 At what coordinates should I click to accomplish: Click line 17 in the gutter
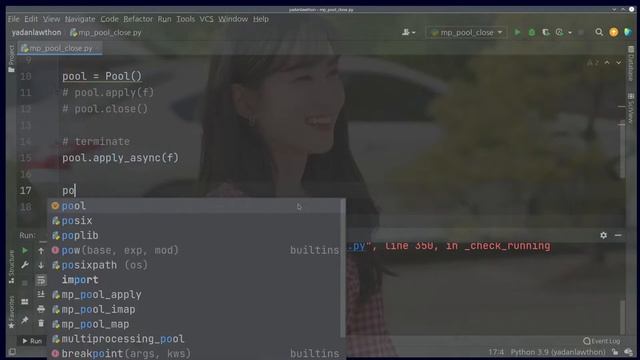[26, 191]
